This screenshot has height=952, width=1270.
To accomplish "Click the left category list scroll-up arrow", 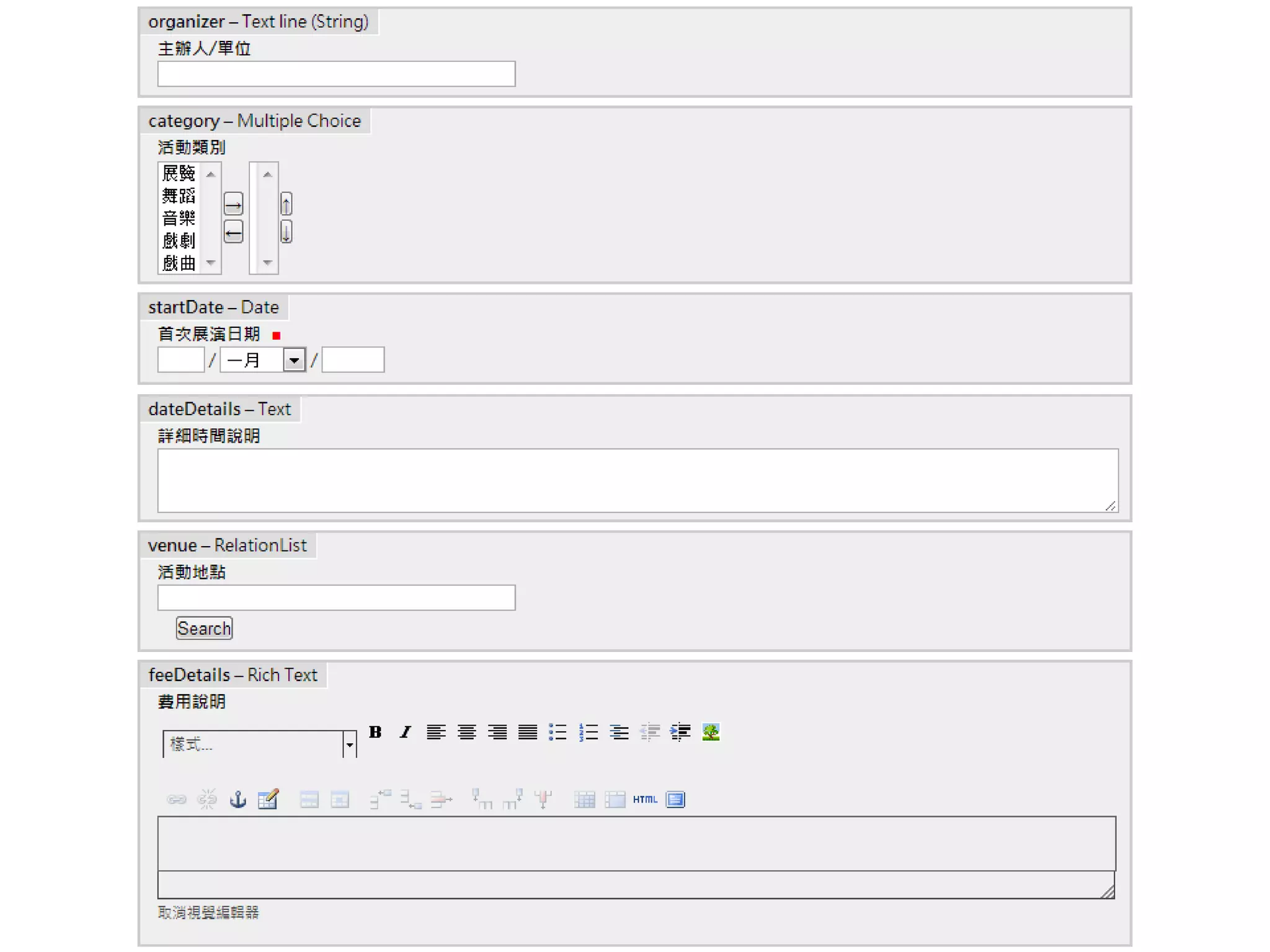I will click(x=211, y=174).
